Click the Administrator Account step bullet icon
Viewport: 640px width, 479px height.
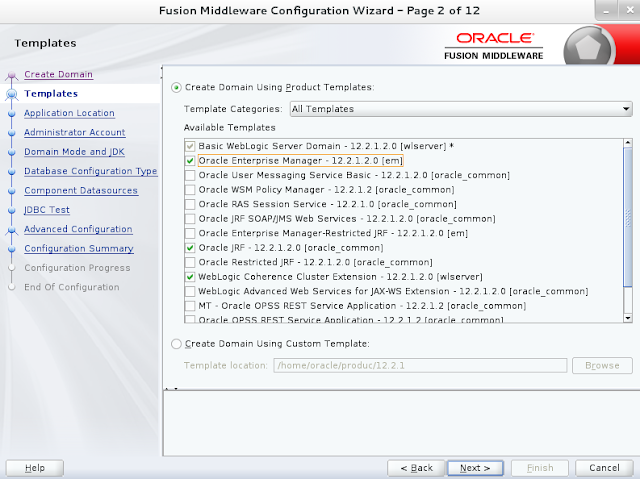tap(11, 133)
